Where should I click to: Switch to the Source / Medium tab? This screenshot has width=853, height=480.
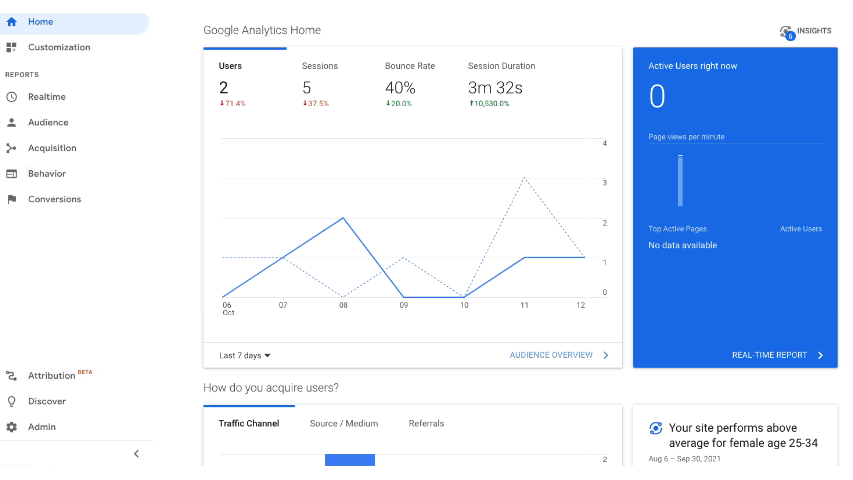pos(344,423)
